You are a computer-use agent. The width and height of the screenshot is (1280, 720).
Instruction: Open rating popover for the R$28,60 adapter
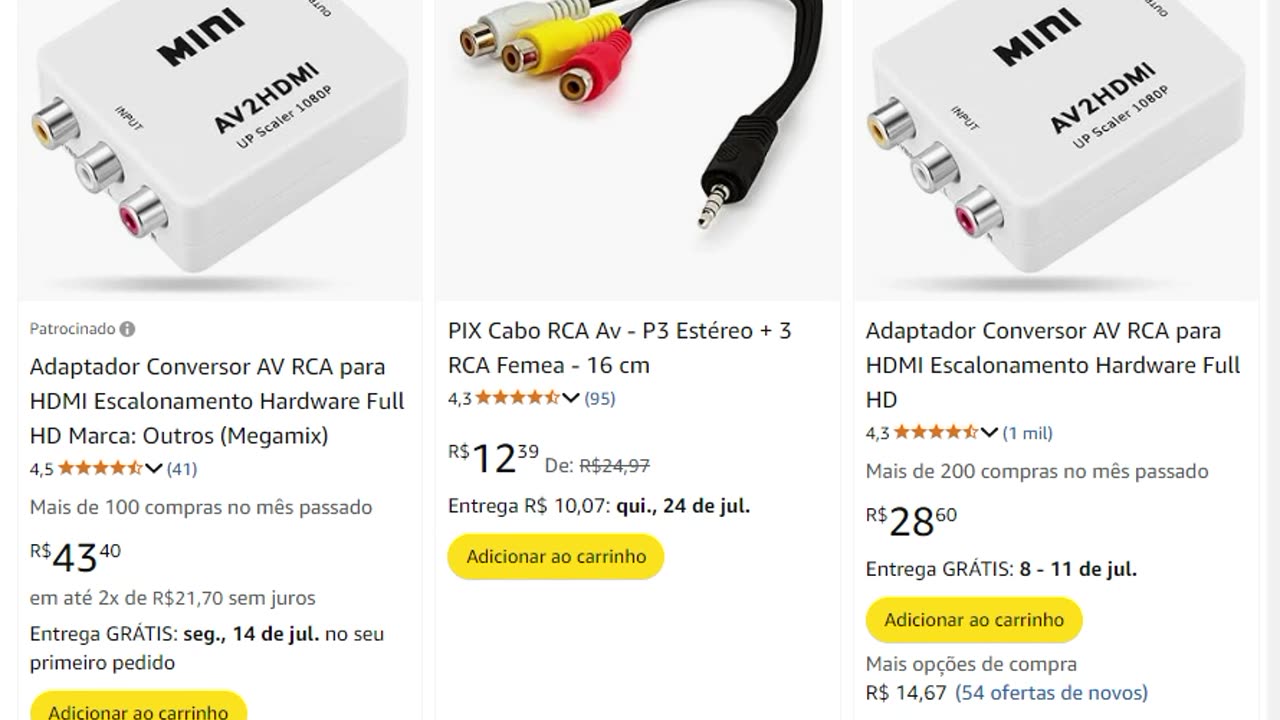989,433
